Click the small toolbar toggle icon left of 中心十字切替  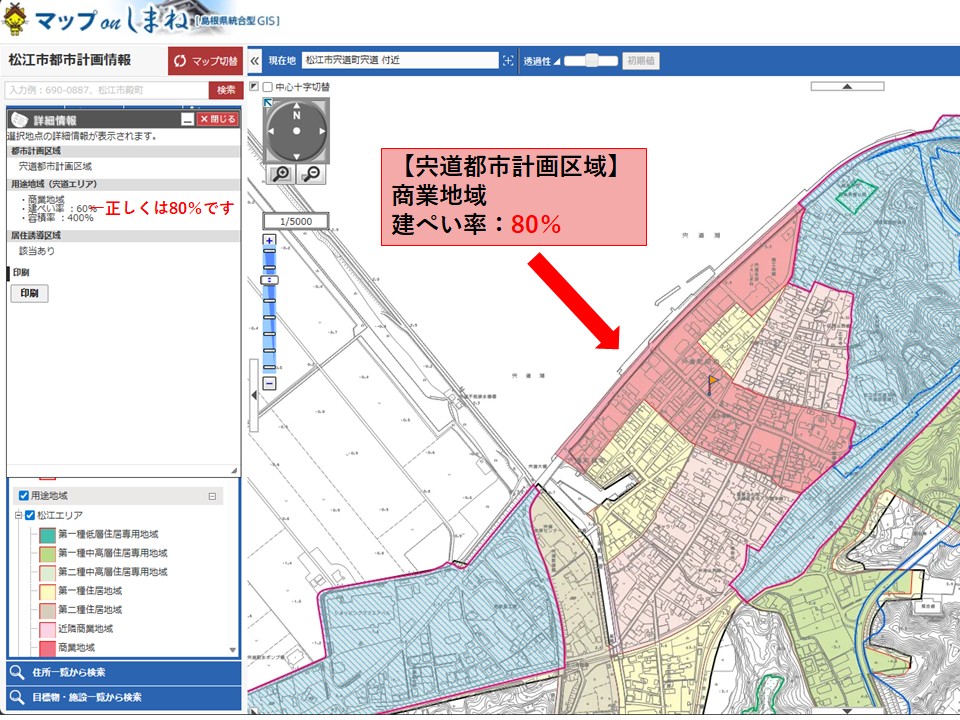pos(255,86)
